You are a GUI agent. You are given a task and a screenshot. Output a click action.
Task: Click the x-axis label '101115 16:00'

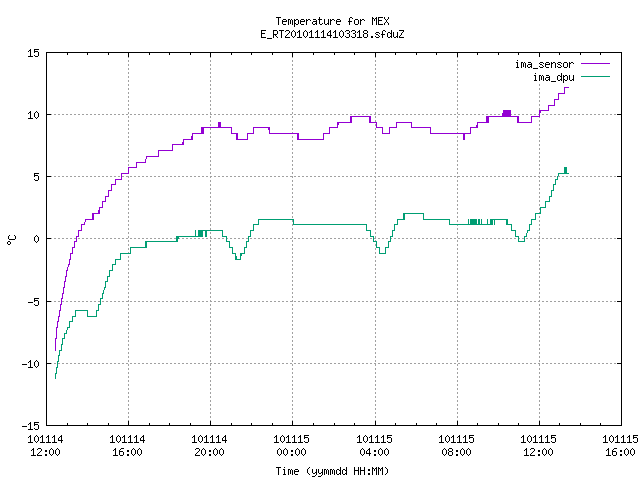620,446
